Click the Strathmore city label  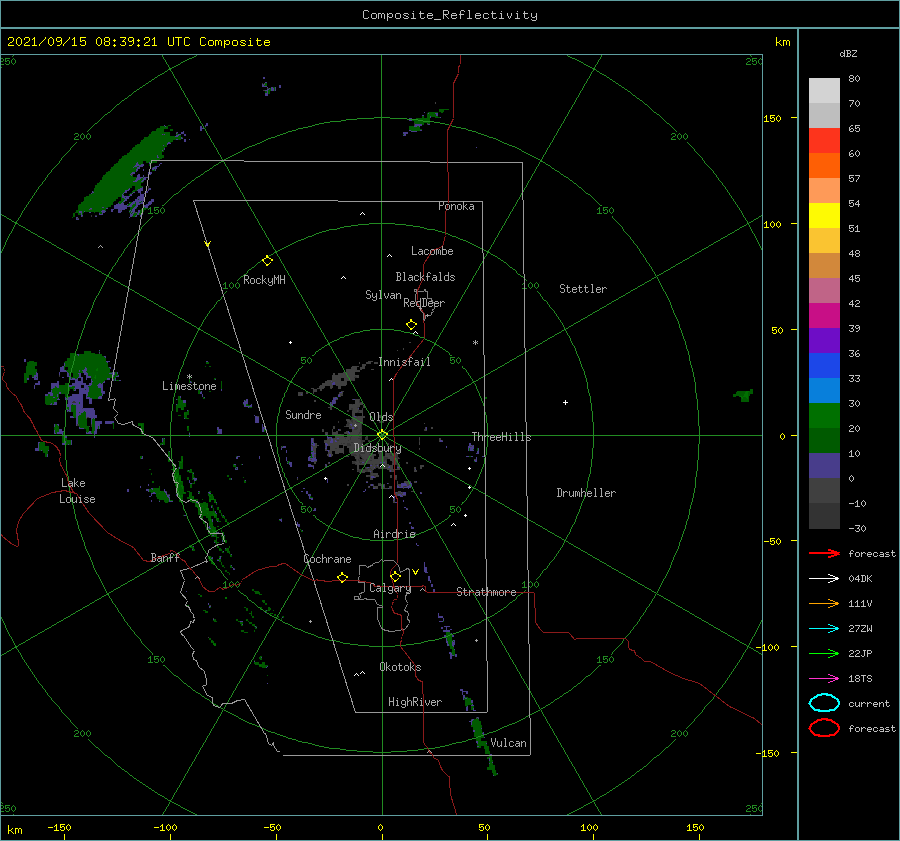[x=486, y=592]
